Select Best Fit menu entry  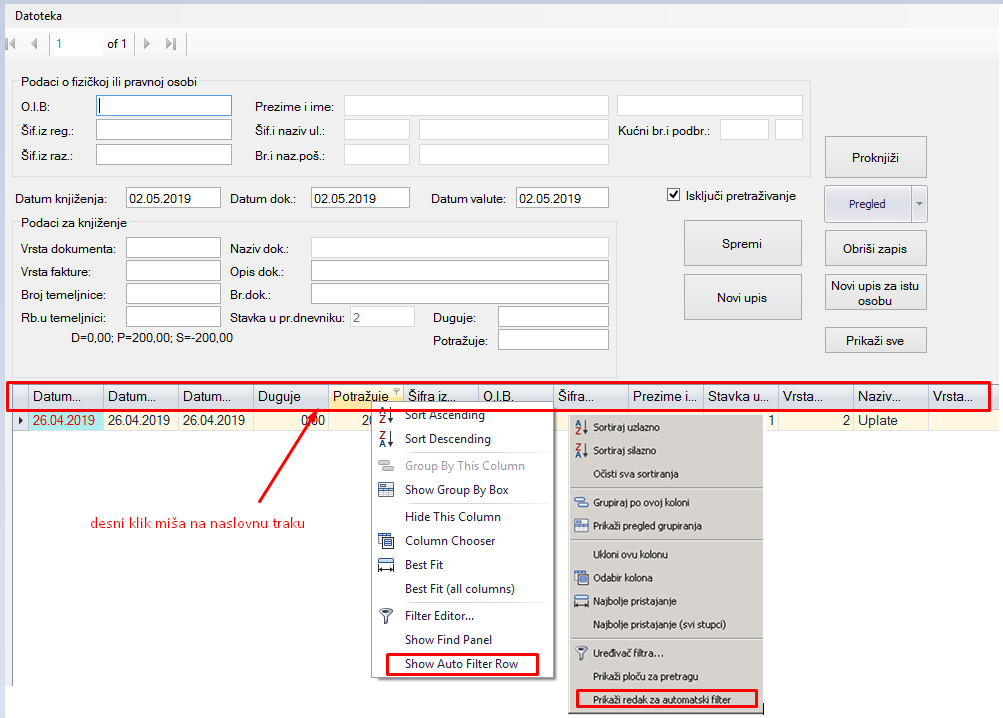click(x=423, y=565)
